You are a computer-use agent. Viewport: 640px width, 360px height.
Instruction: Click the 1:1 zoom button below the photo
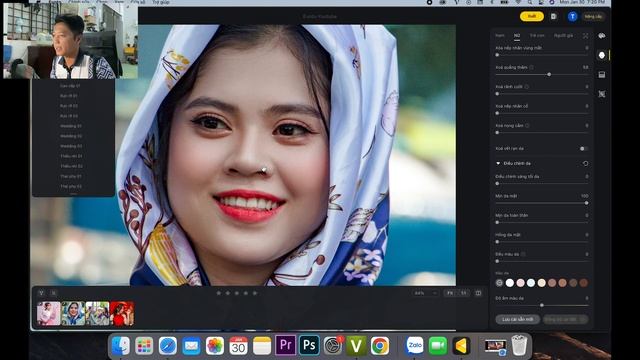pos(464,293)
